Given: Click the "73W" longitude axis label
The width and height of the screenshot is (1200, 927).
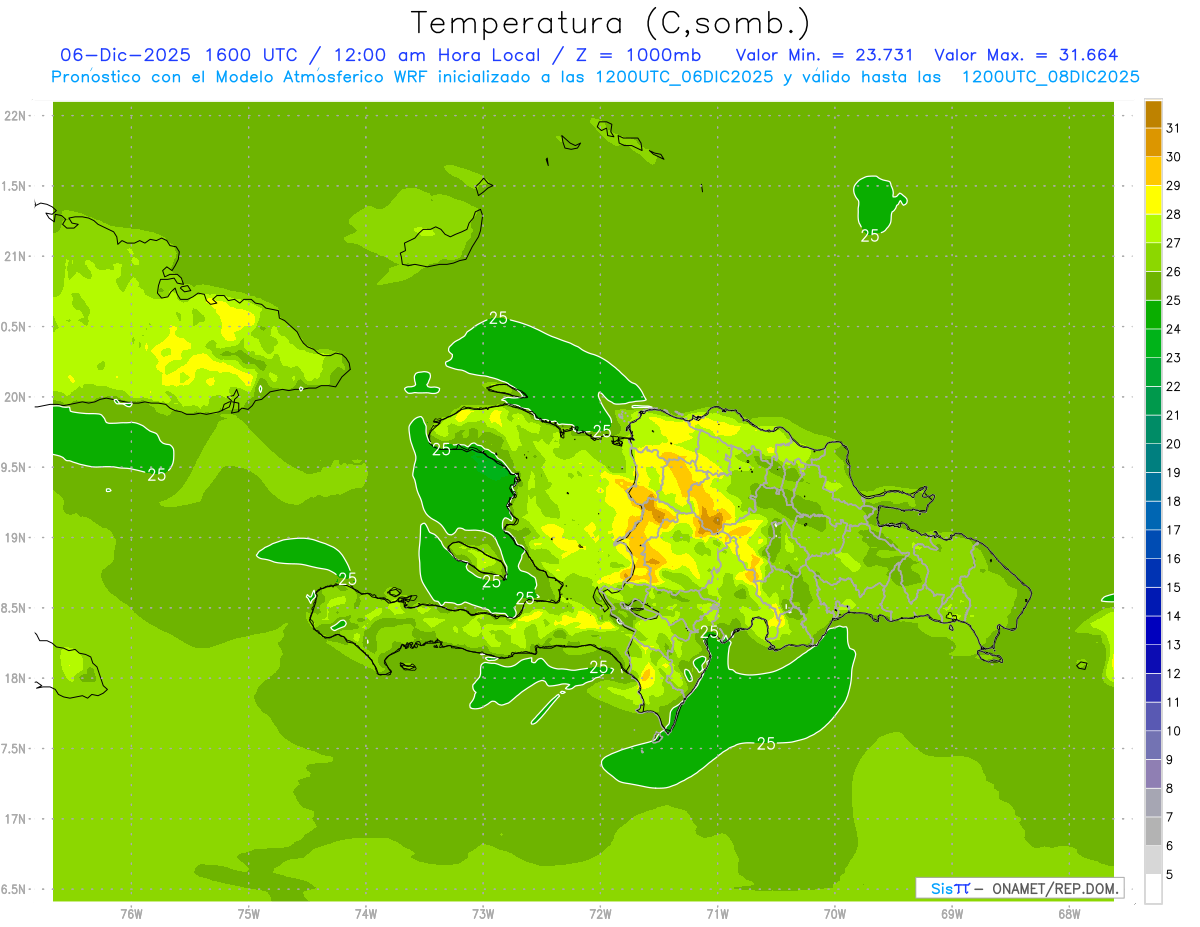Looking at the screenshot, I should tap(483, 914).
